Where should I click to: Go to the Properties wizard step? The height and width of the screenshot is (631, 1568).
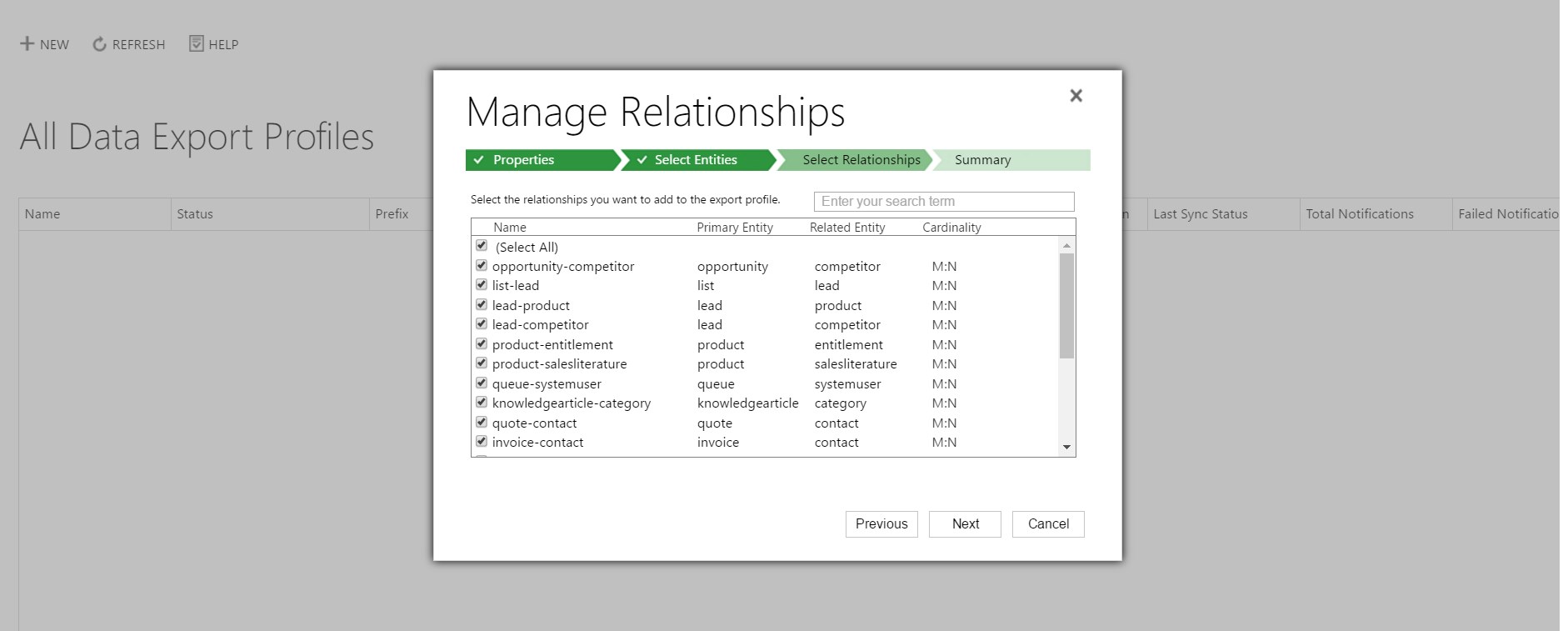click(x=523, y=160)
